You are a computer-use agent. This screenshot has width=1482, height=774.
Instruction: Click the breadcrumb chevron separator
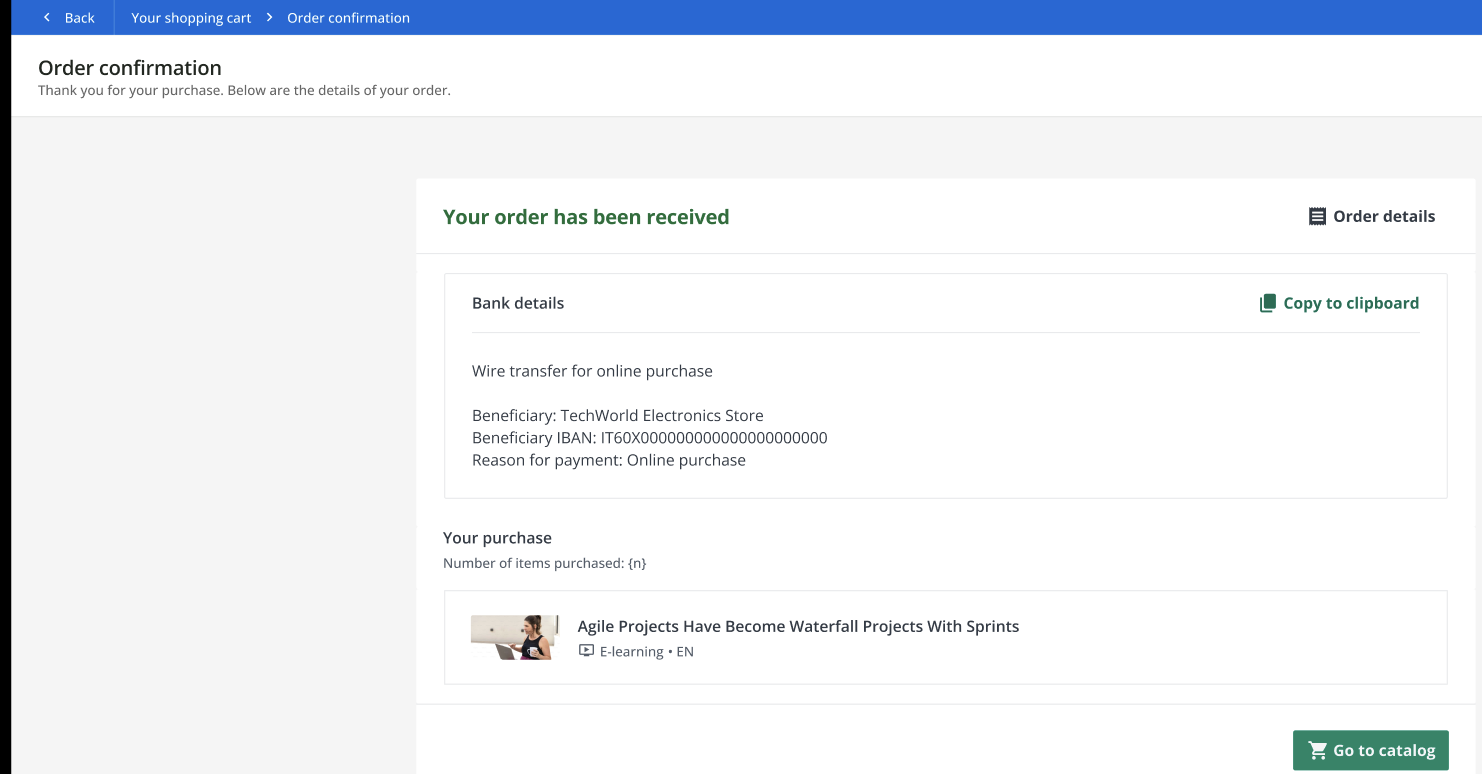coord(269,18)
